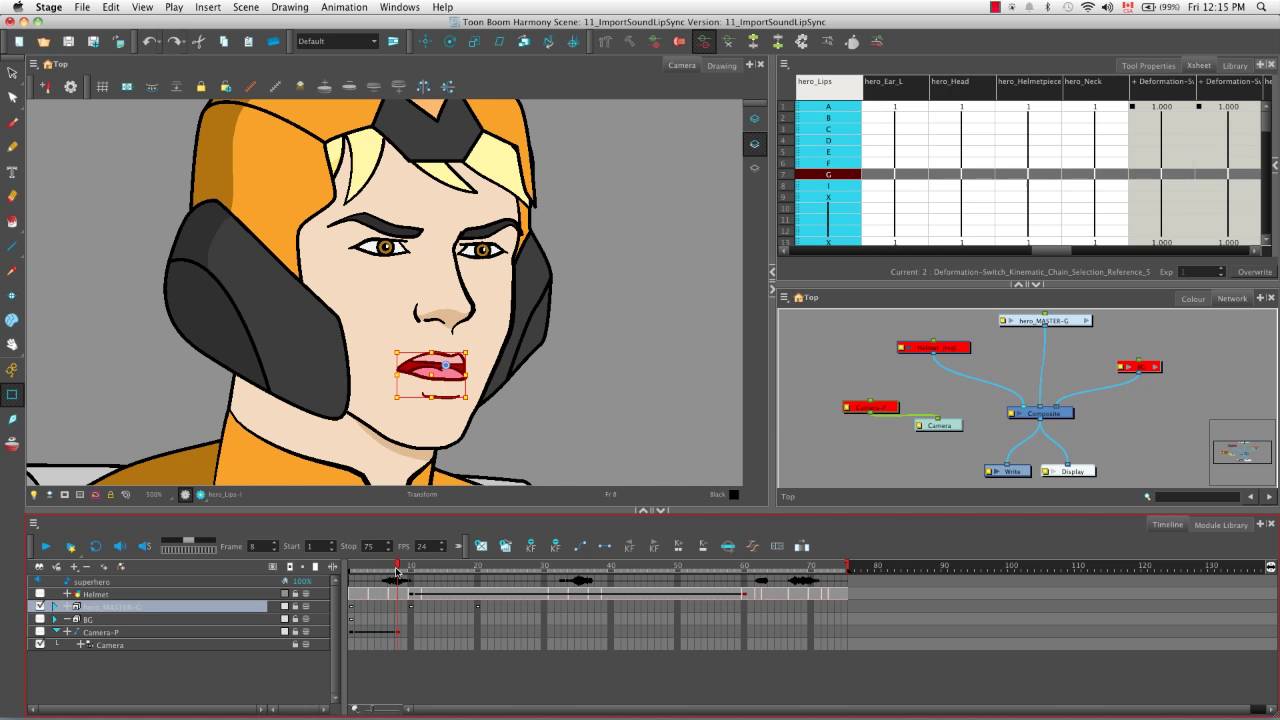
Task: Switch to the Tool Properties tab
Action: tap(1148, 65)
